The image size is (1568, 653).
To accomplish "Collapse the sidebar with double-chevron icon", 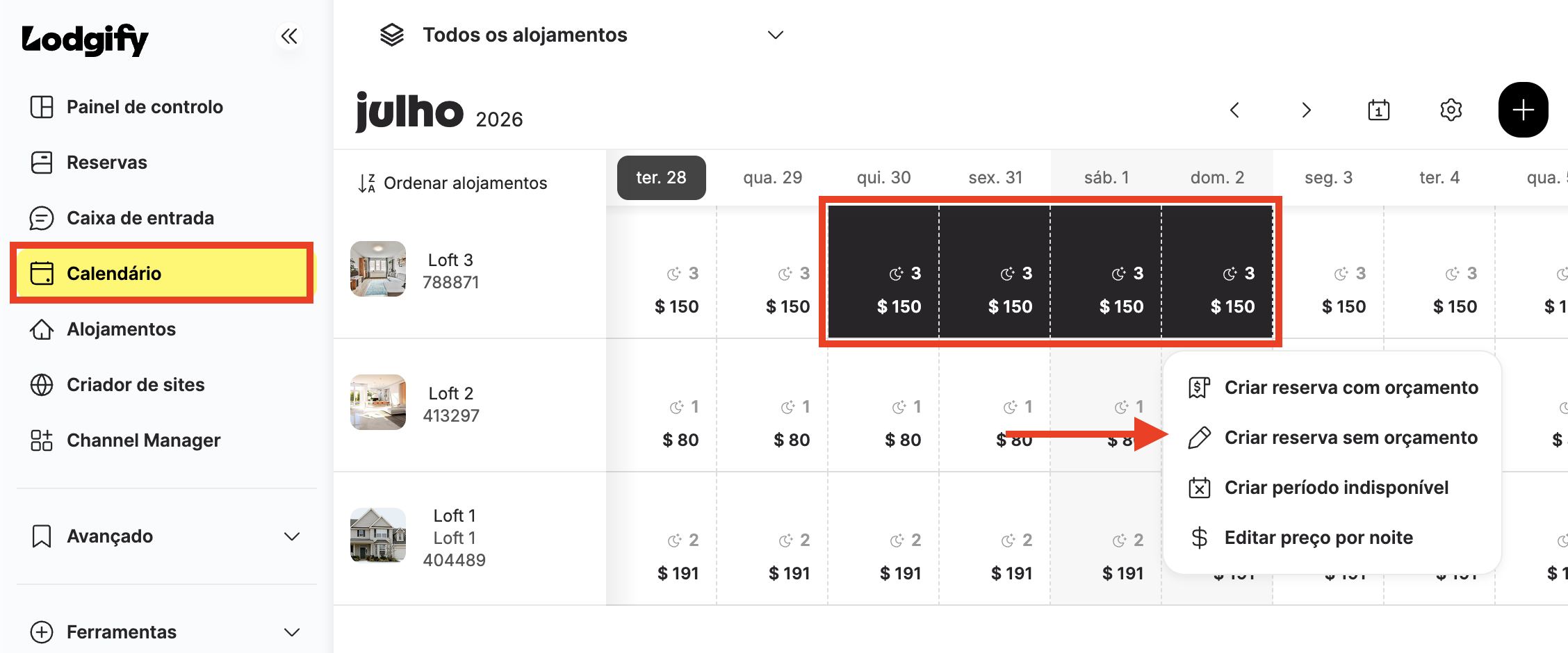I will point(289,36).
